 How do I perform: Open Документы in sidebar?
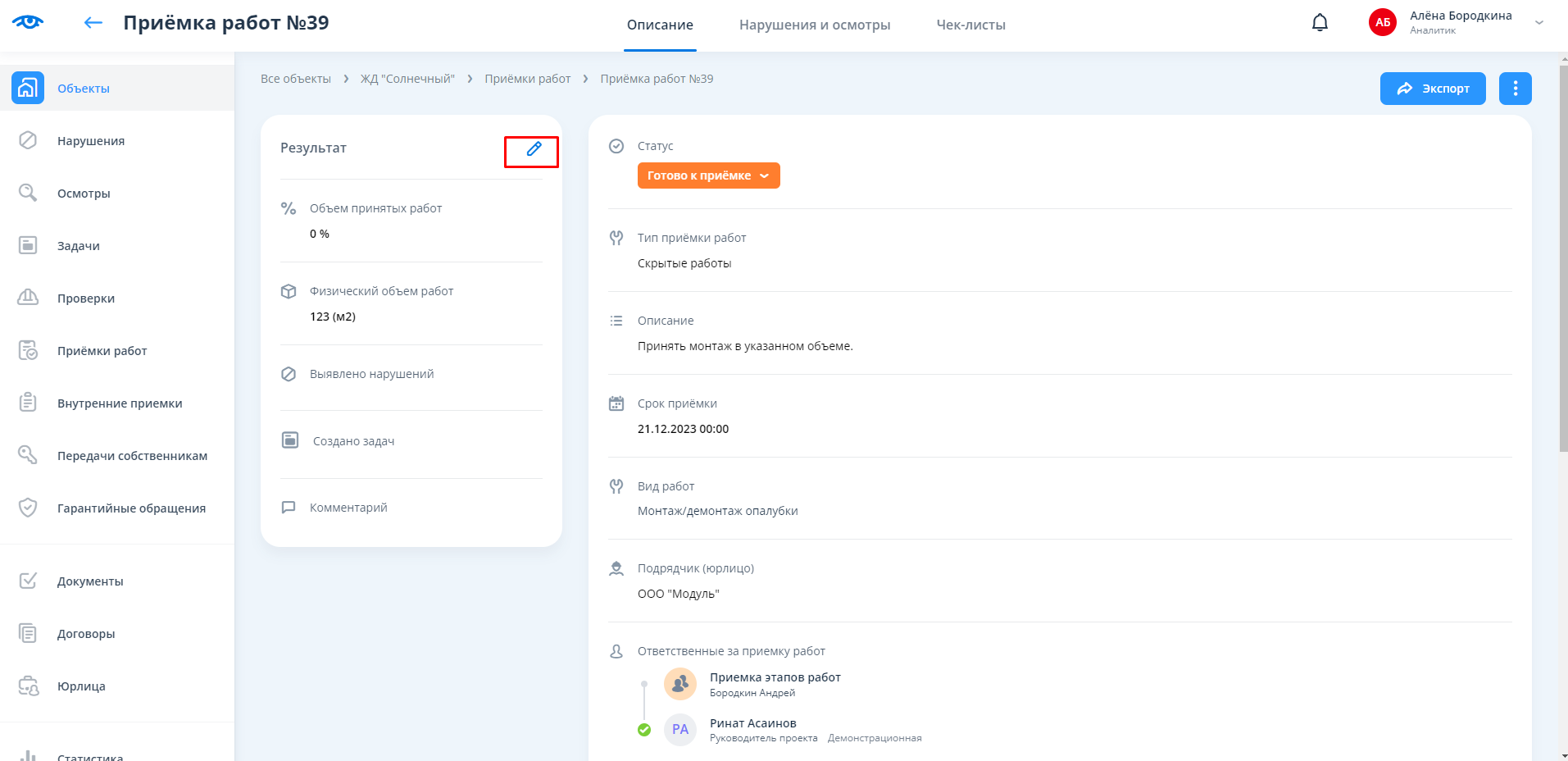[x=90, y=581]
